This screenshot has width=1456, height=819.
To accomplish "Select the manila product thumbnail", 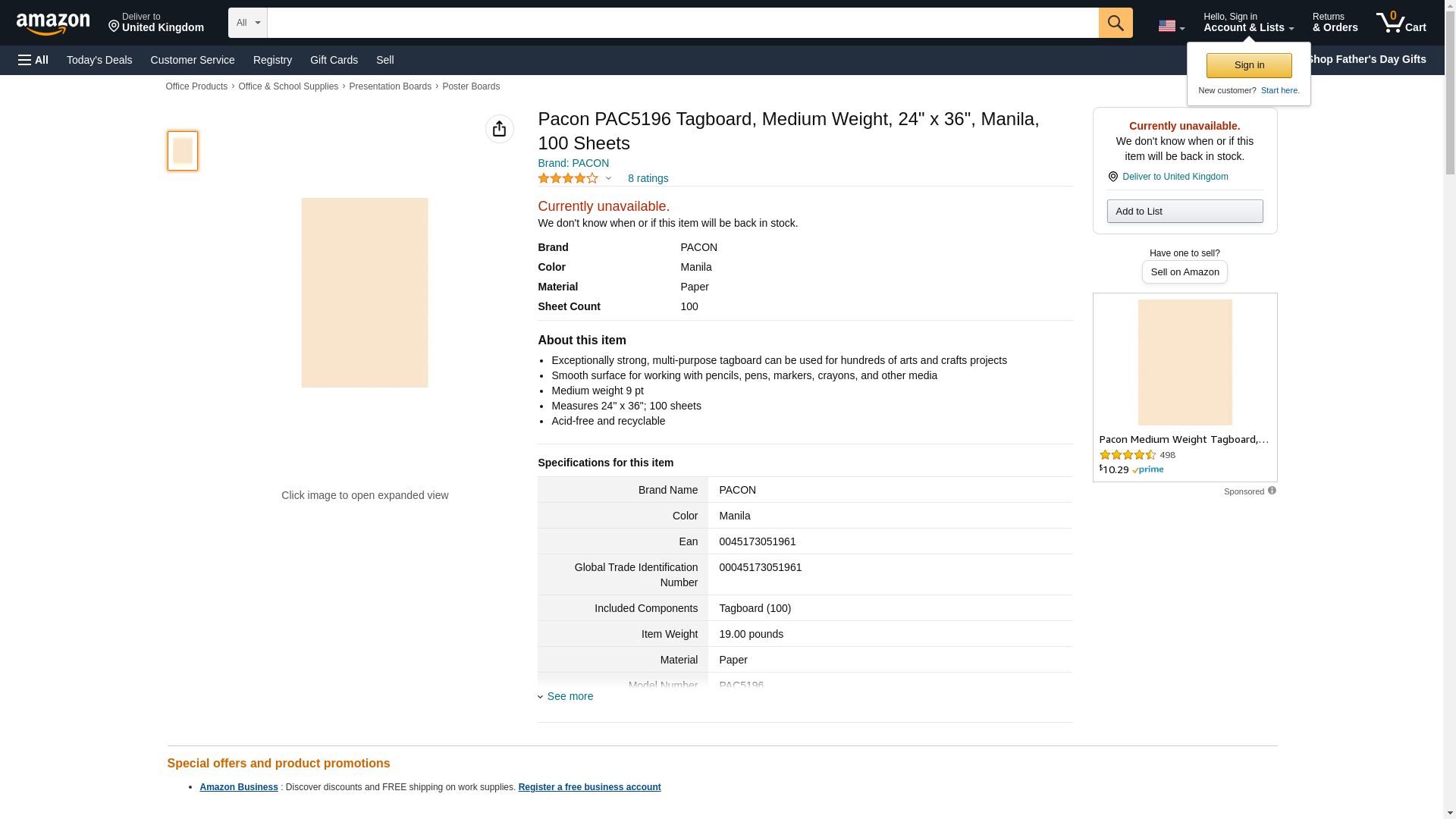I will tap(183, 150).
